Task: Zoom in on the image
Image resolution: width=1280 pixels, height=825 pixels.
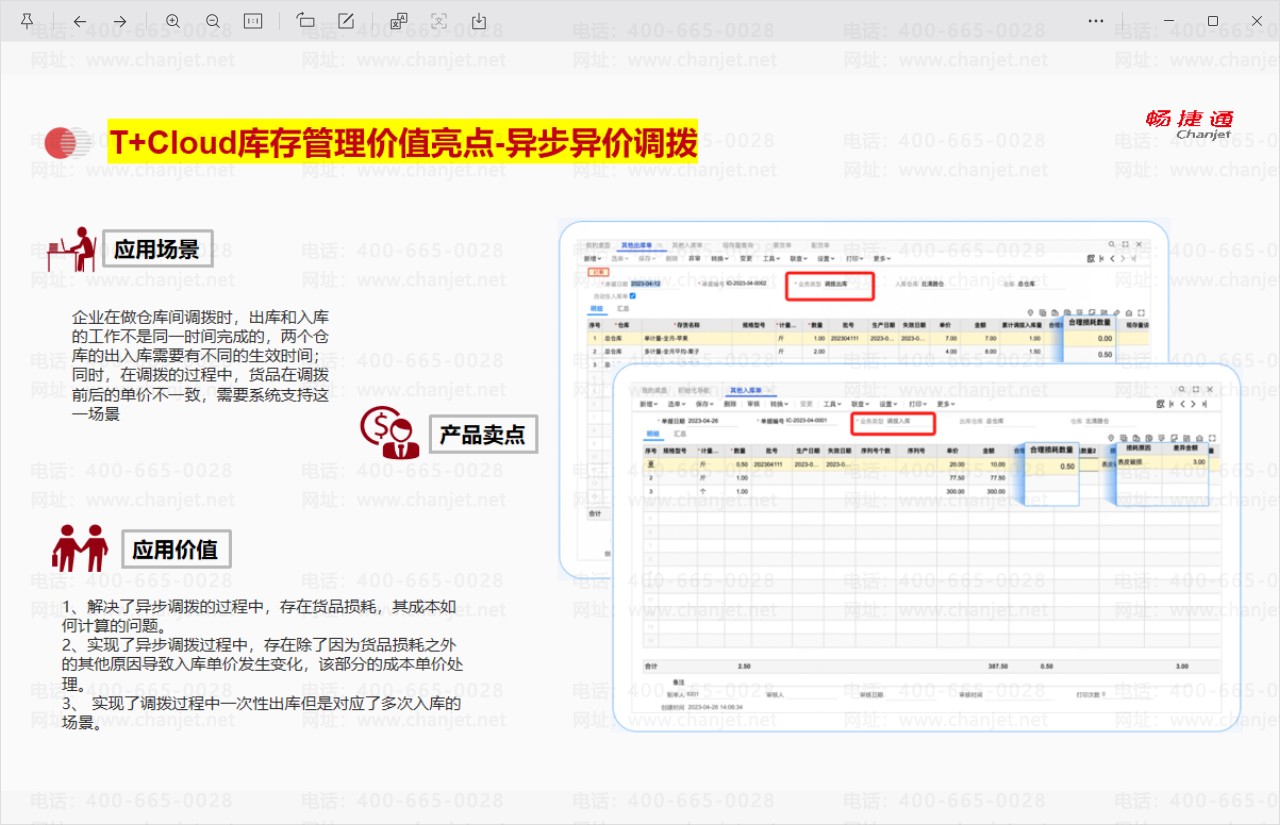Action: [x=173, y=21]
